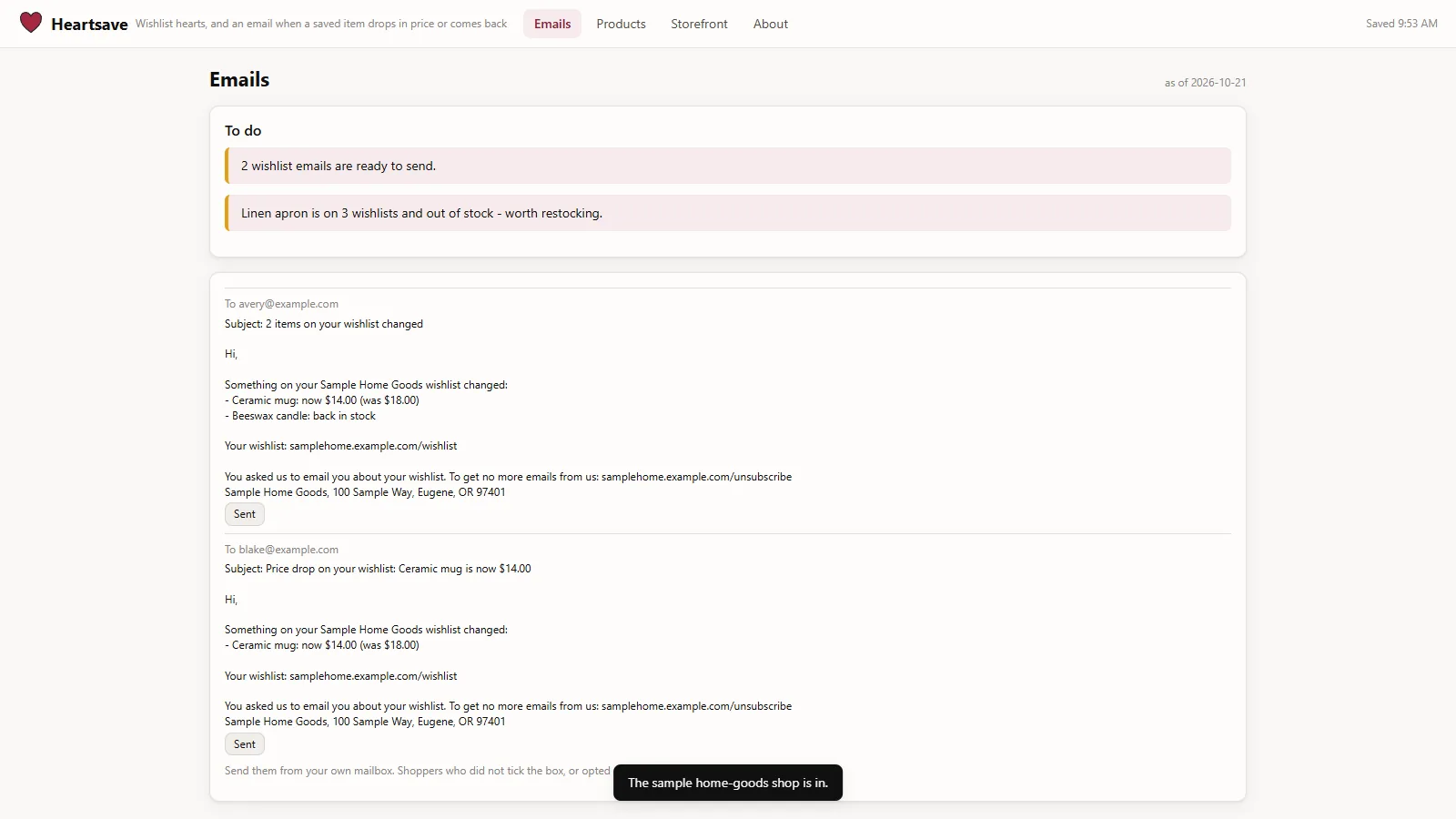Dismiss the 'sample home-goods shop is in' toast
This screenshot has height=819, width=1456.
click(728, 783)
